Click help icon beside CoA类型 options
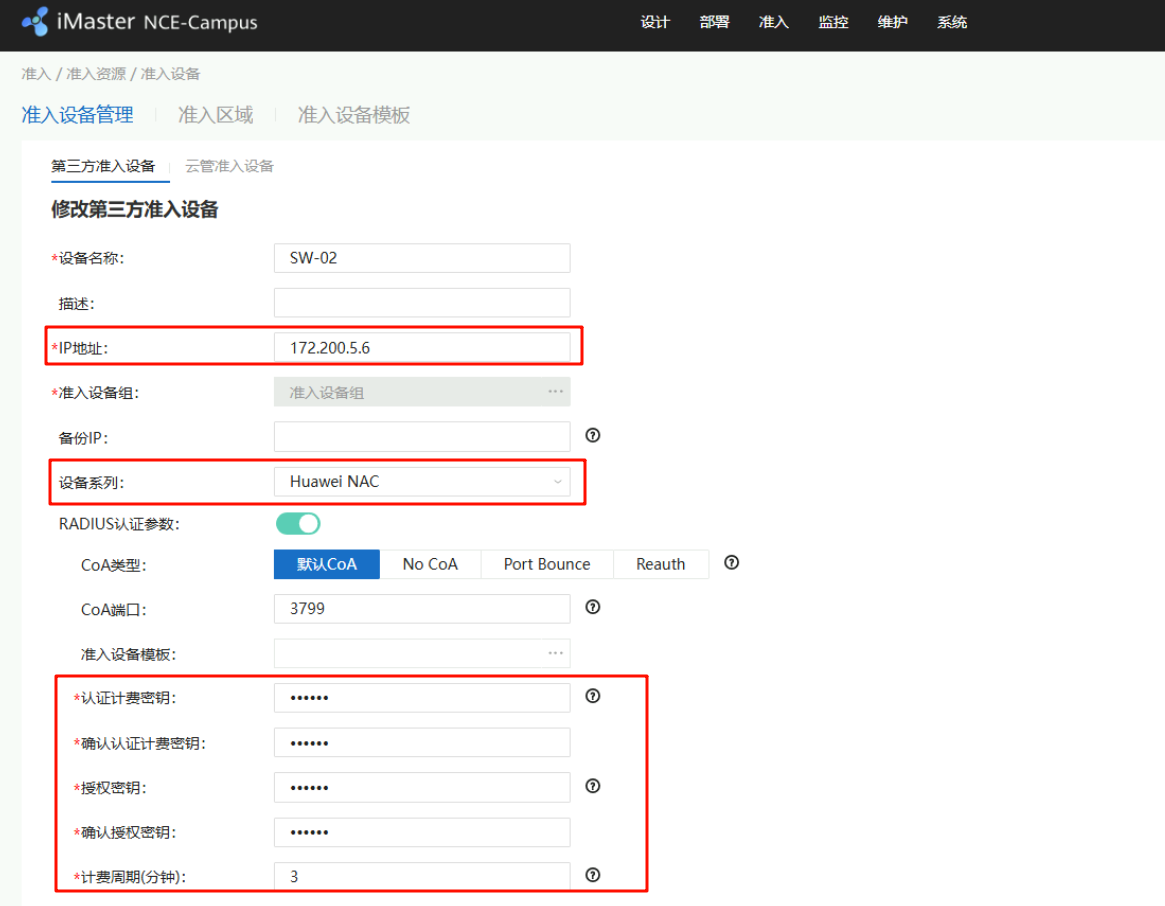This screenshot has width=1165, height=906. pyautogui.click(x=731, y=563)
